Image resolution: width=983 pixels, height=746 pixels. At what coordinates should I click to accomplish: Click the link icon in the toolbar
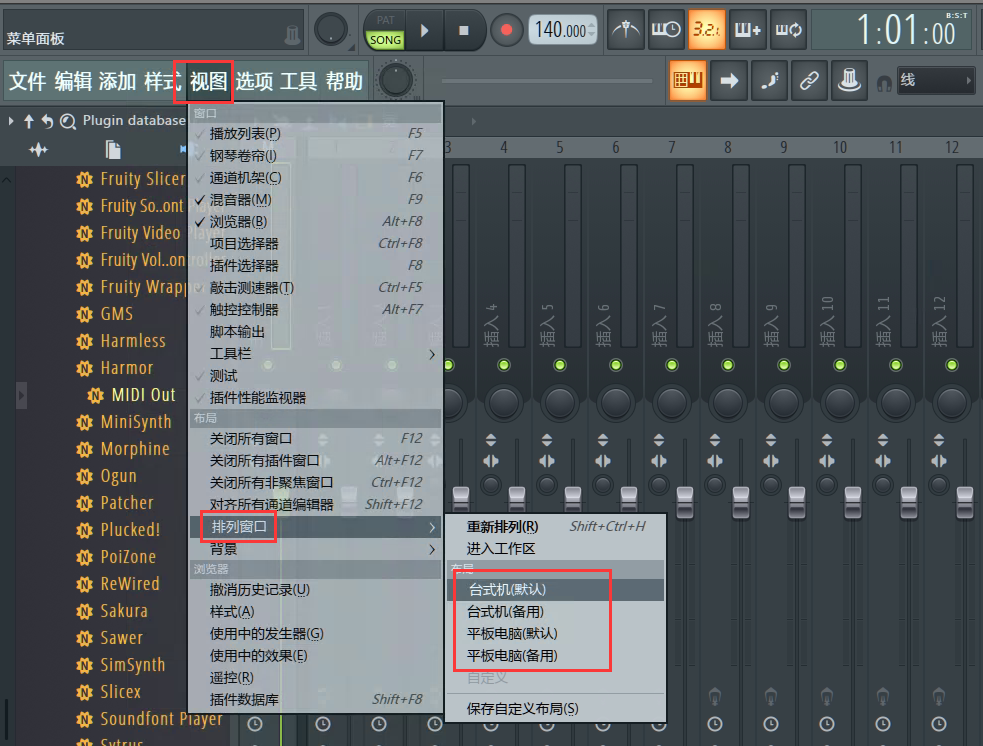808,81
